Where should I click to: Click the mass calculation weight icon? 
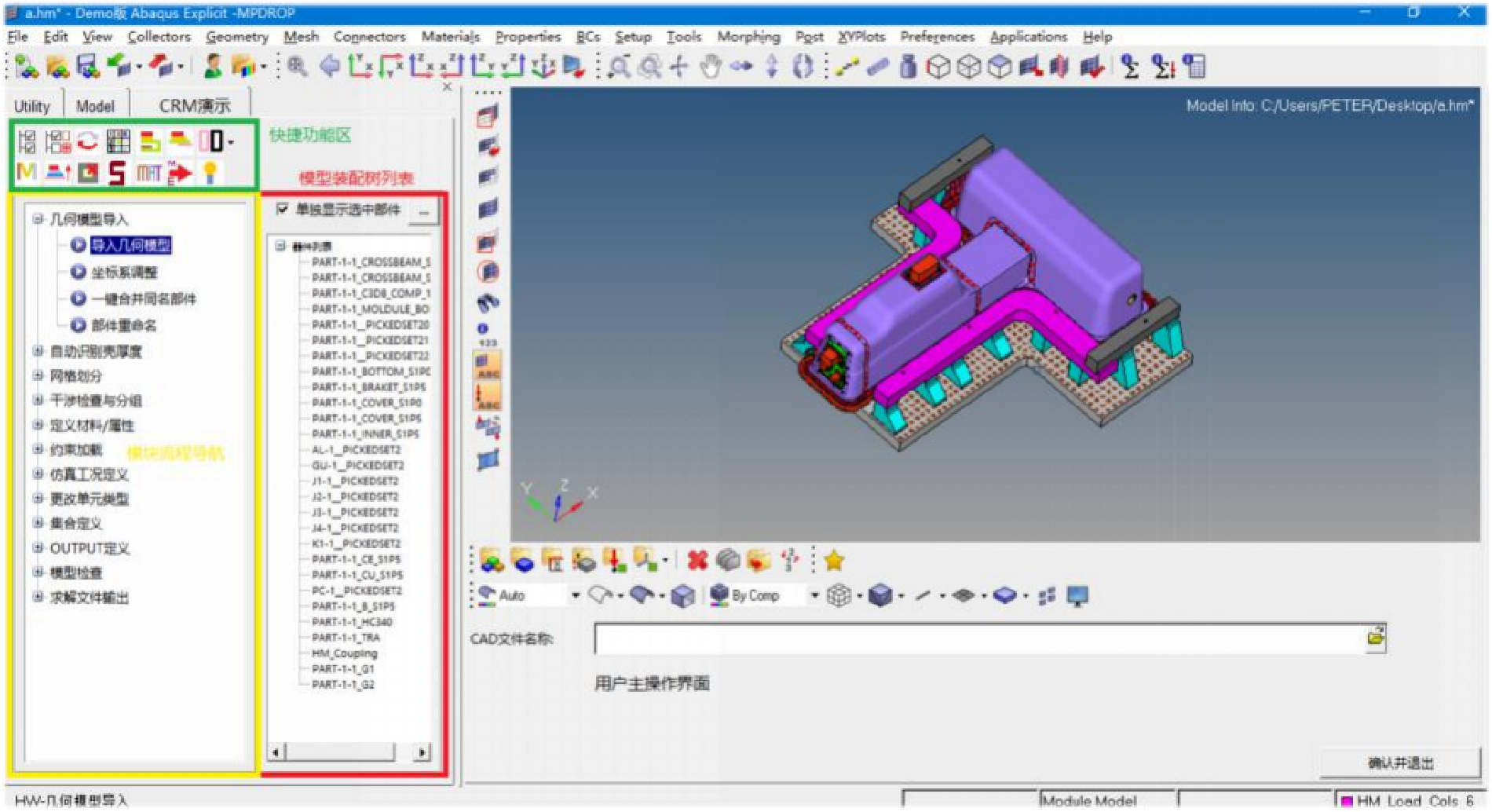909,68
